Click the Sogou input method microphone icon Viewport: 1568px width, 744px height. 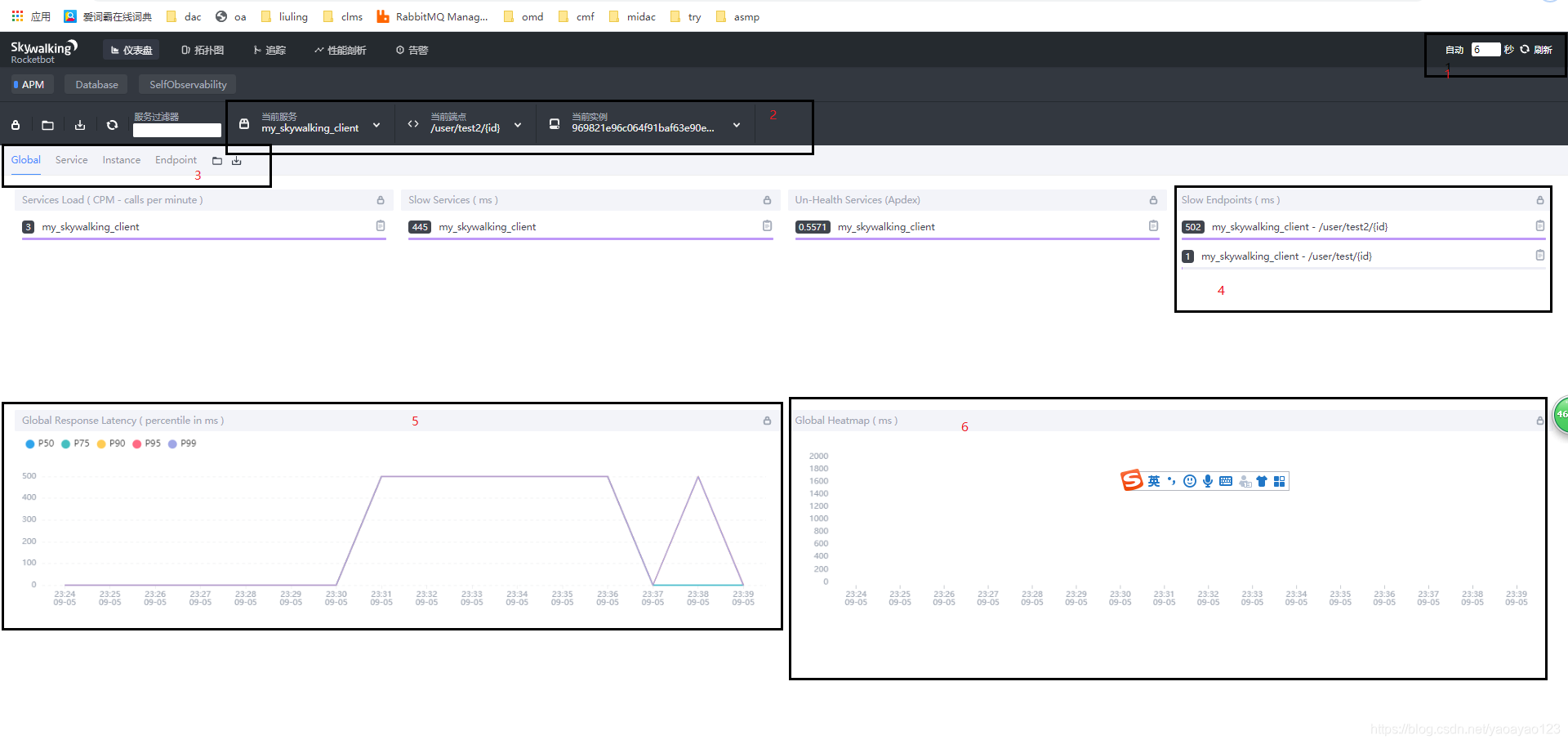[1208, 481]
